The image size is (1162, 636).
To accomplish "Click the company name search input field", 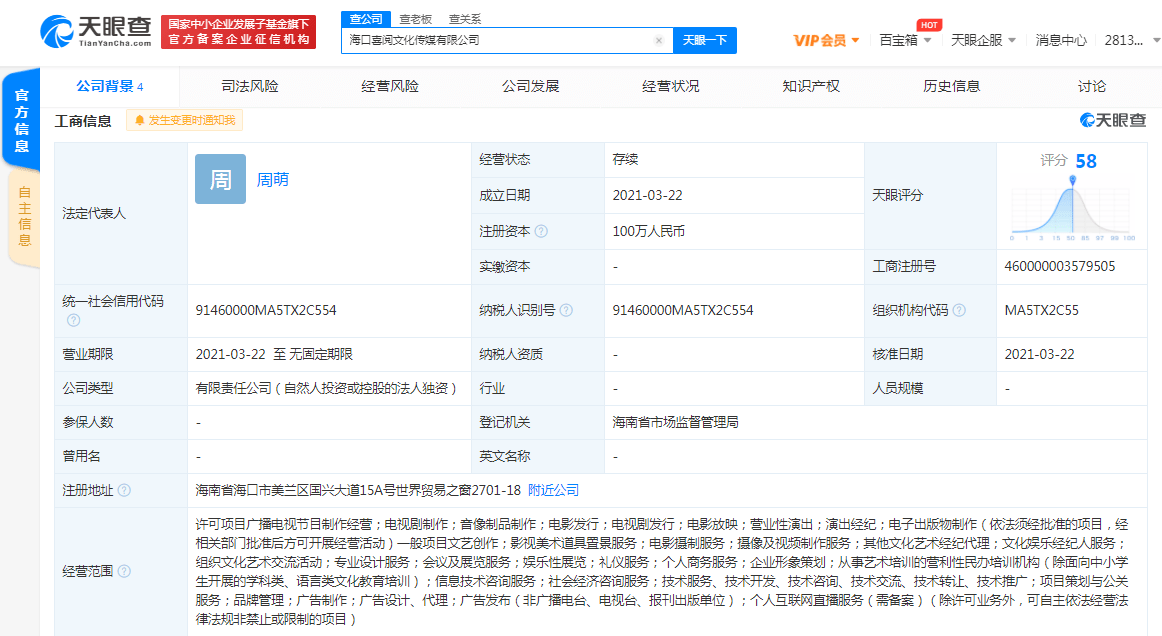I will (x=498, y=41).
